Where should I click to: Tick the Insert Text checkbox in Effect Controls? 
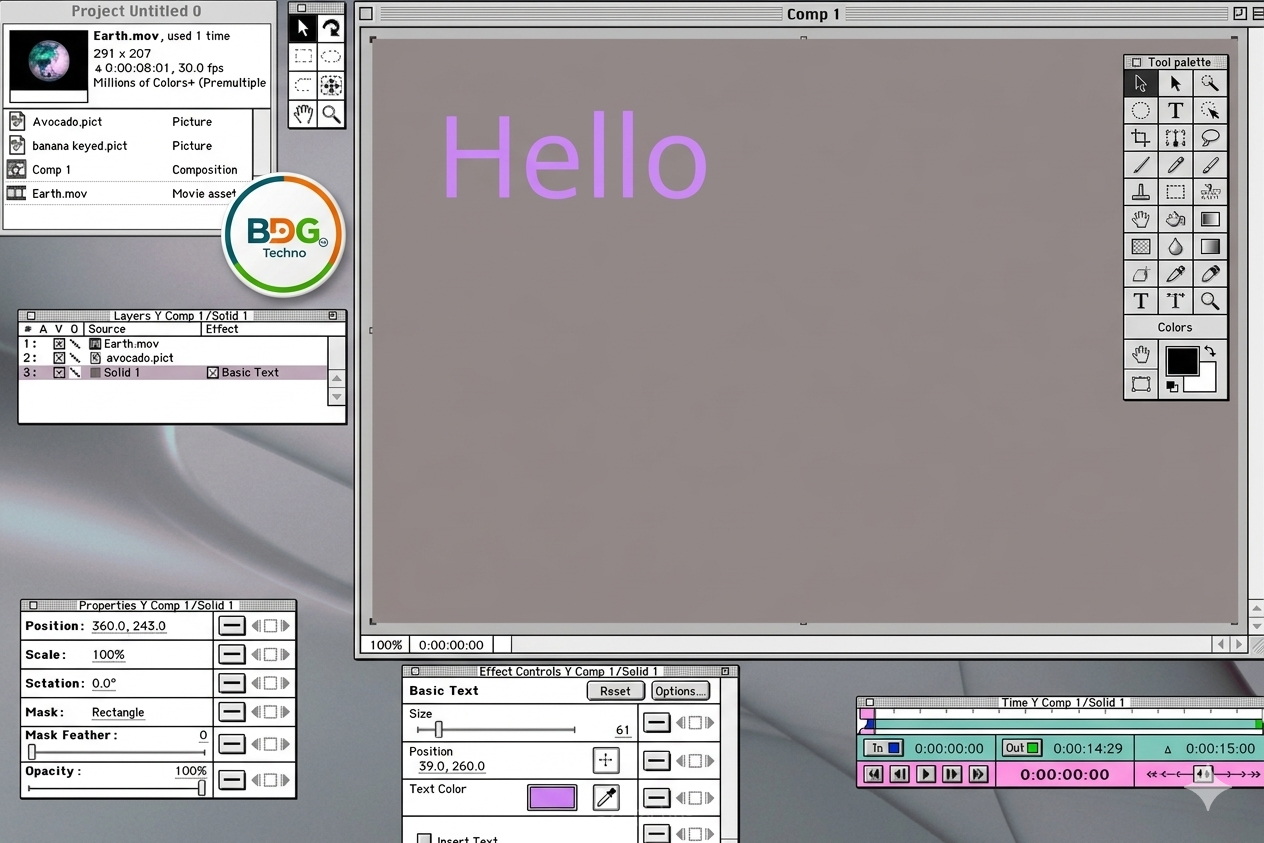(424, 839)
